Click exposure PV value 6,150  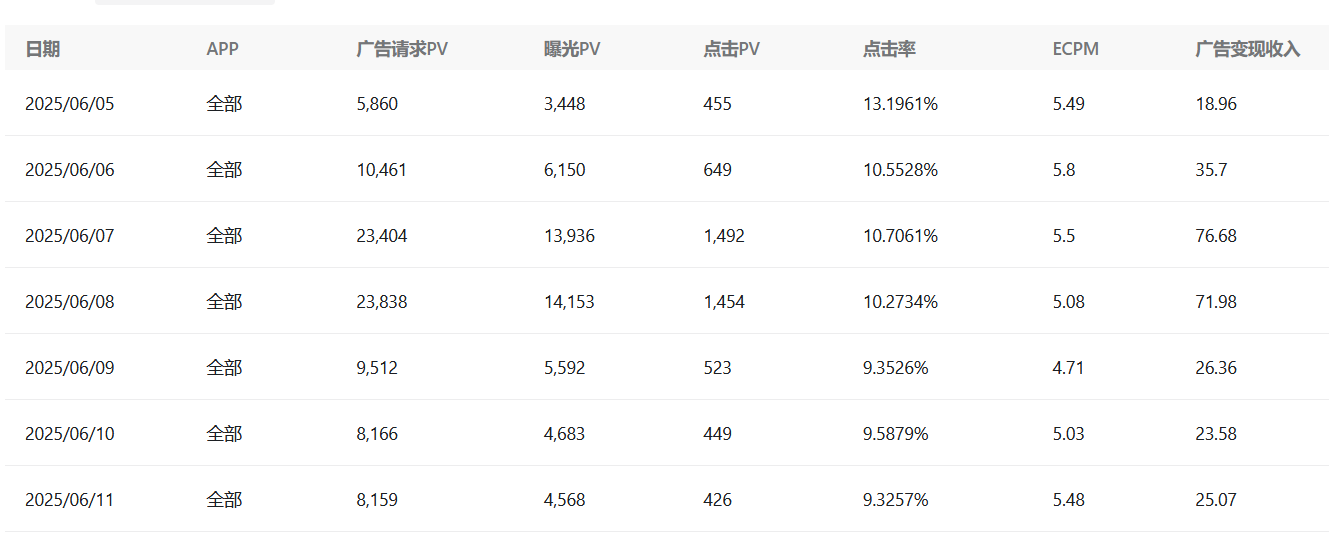(x=564, y=170)
